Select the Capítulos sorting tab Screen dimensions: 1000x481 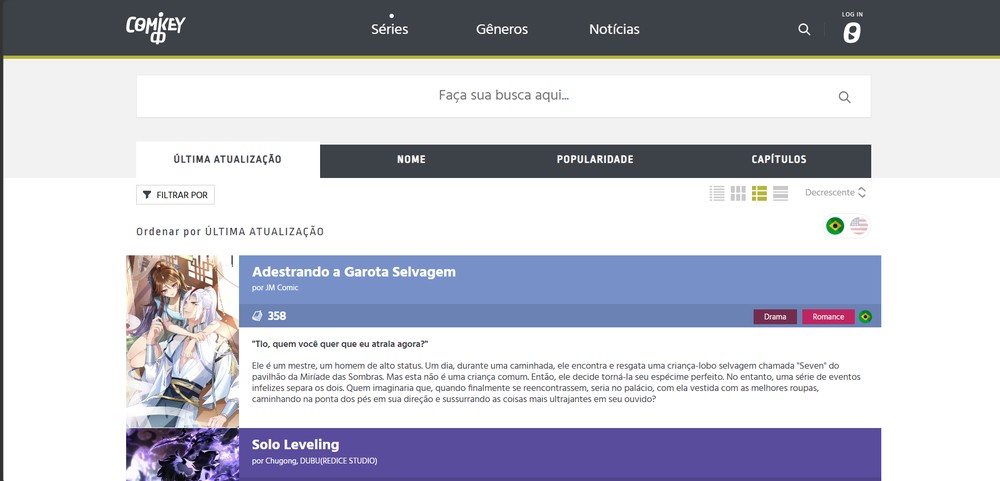click(x=779, y=159)
